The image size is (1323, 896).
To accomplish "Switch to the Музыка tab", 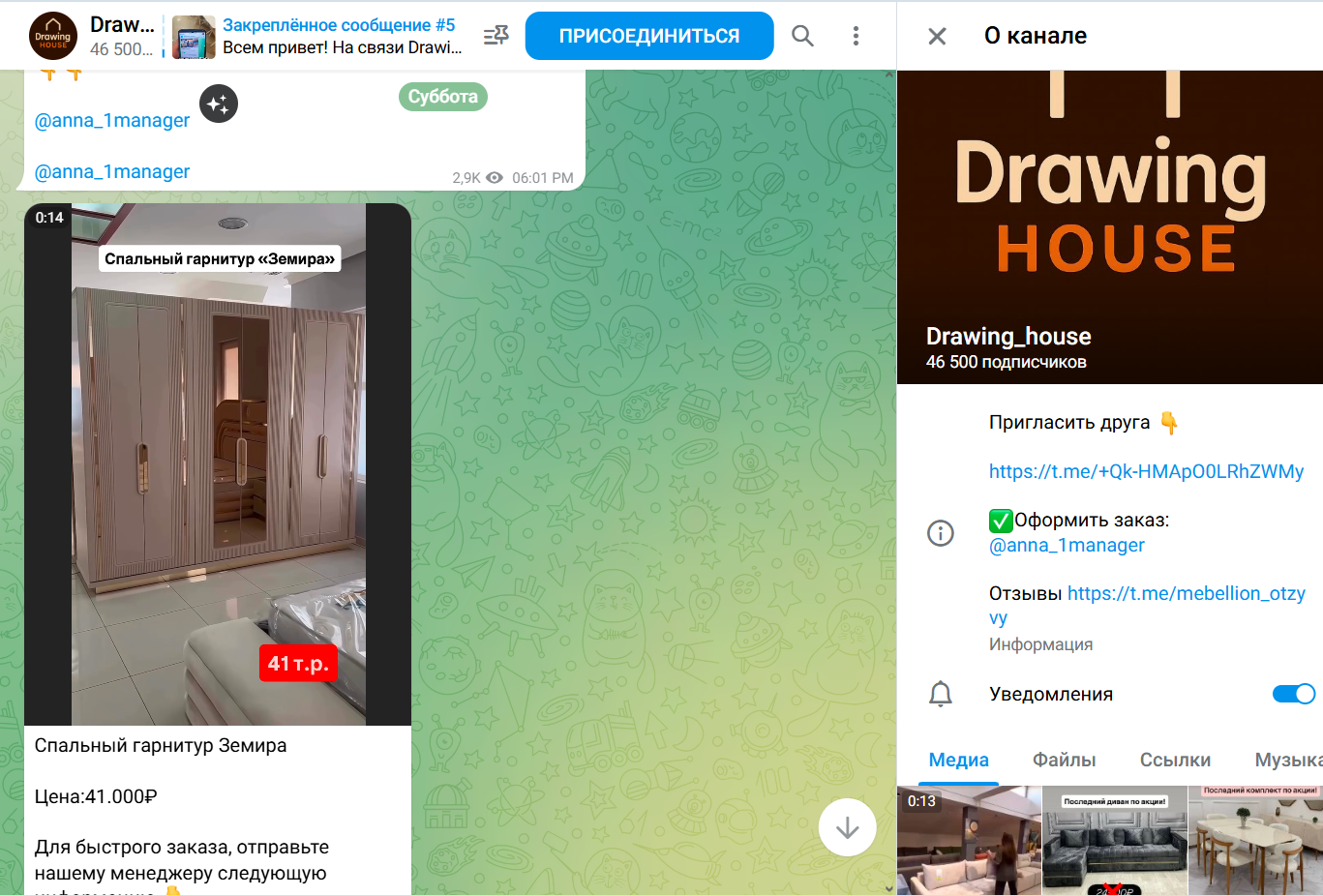I will (1288, 761).
